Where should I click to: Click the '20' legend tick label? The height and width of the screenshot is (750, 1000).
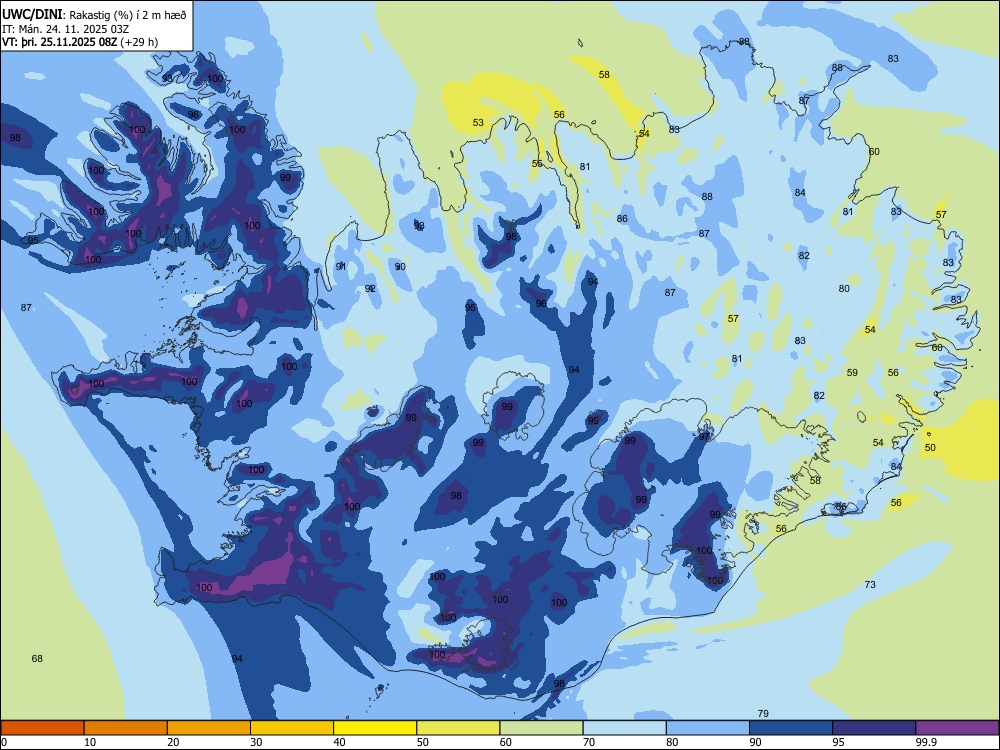(x=173, y=742)
